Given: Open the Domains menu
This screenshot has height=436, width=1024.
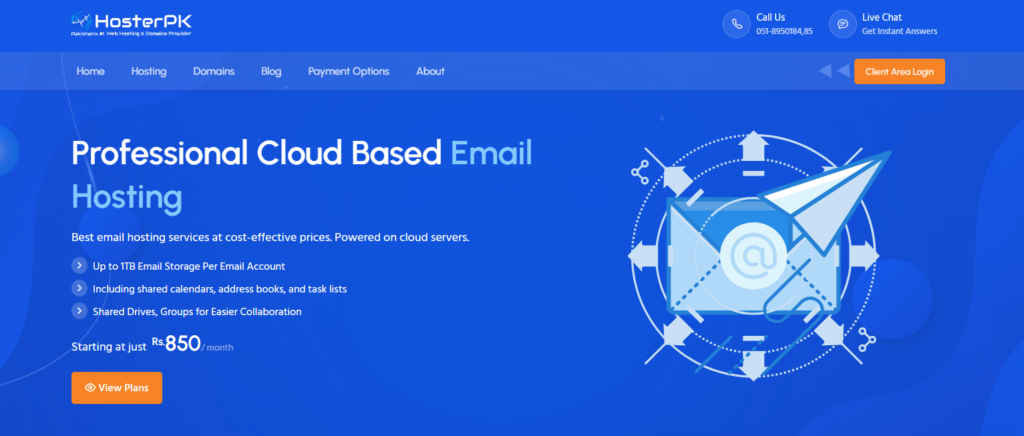Looking at the screenshot, I should [x=214, y=71].
